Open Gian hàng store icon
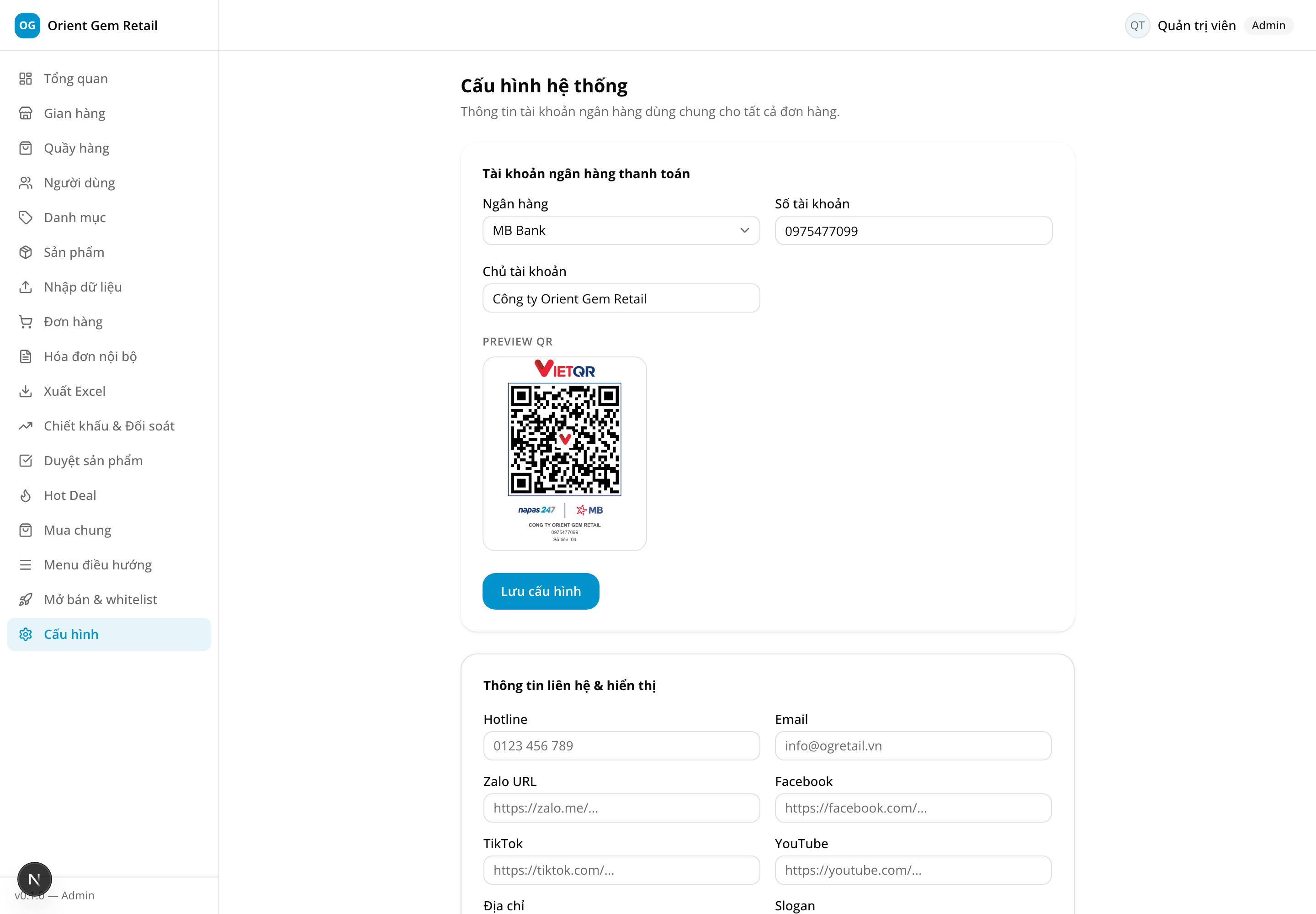The image size is (1316, 914). 26,113
